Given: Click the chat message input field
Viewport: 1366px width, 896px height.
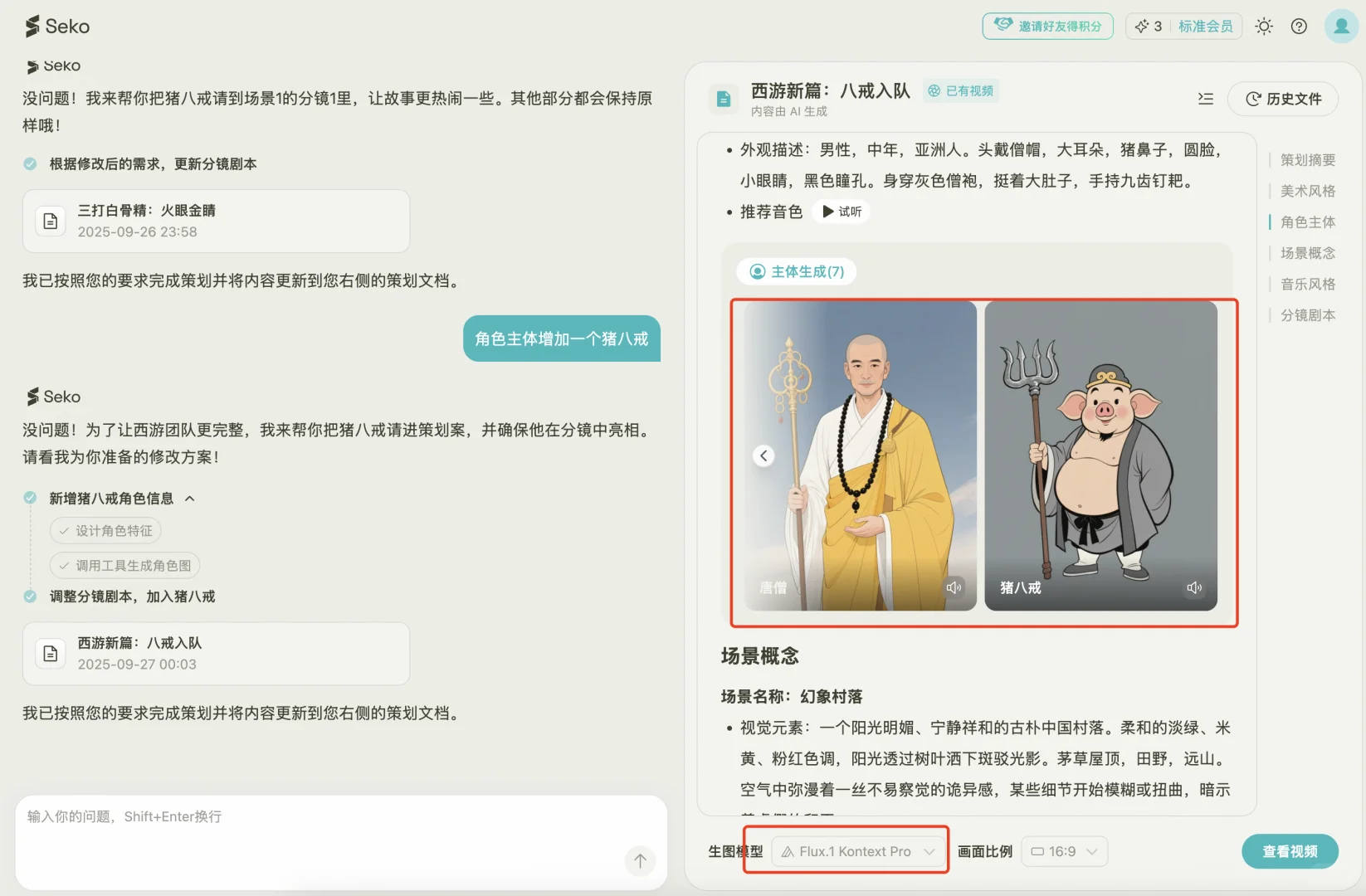Looking at the screenshot, I should [x=341, y=842].
